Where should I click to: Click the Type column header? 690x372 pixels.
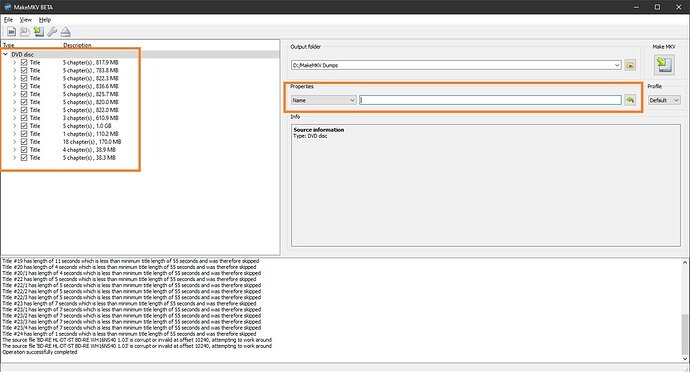click(x=9, y=45)
